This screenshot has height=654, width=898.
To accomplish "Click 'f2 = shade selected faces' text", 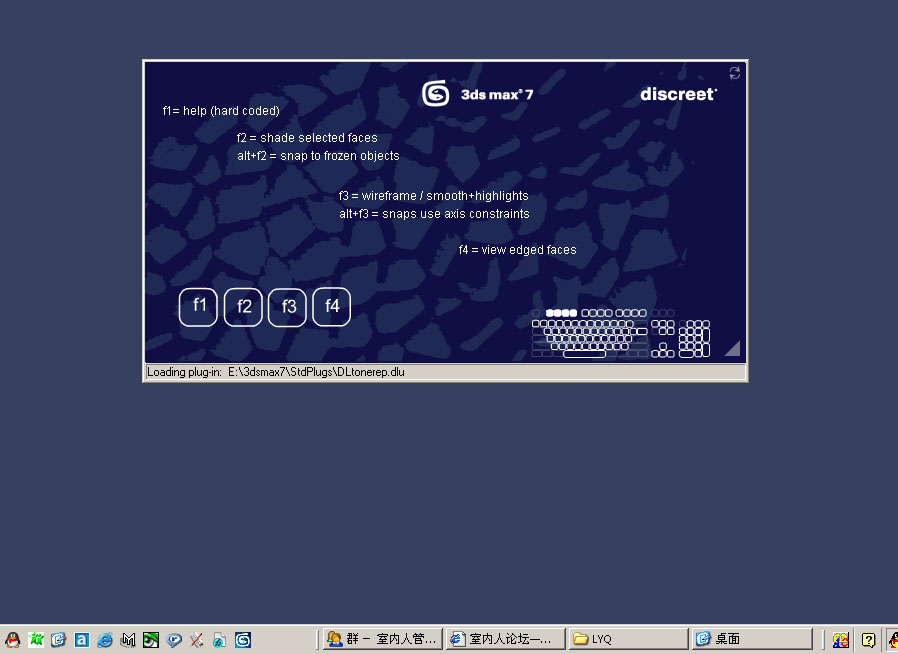I will point(307,138).
